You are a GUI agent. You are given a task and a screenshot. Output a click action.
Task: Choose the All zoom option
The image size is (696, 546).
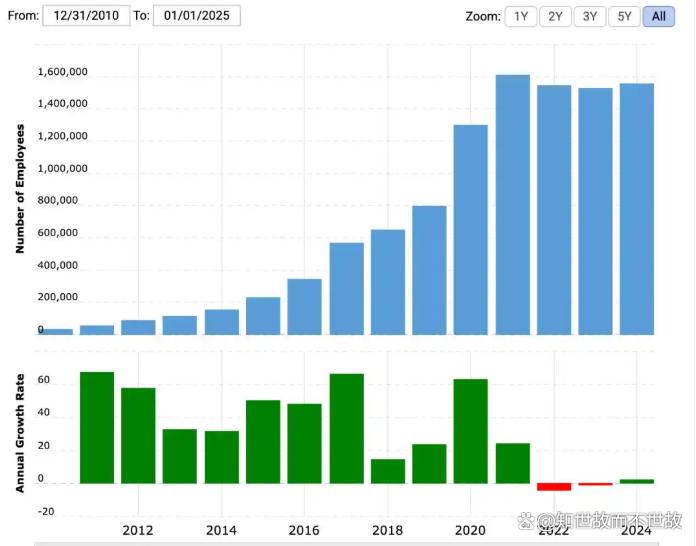tap(658, 16)
